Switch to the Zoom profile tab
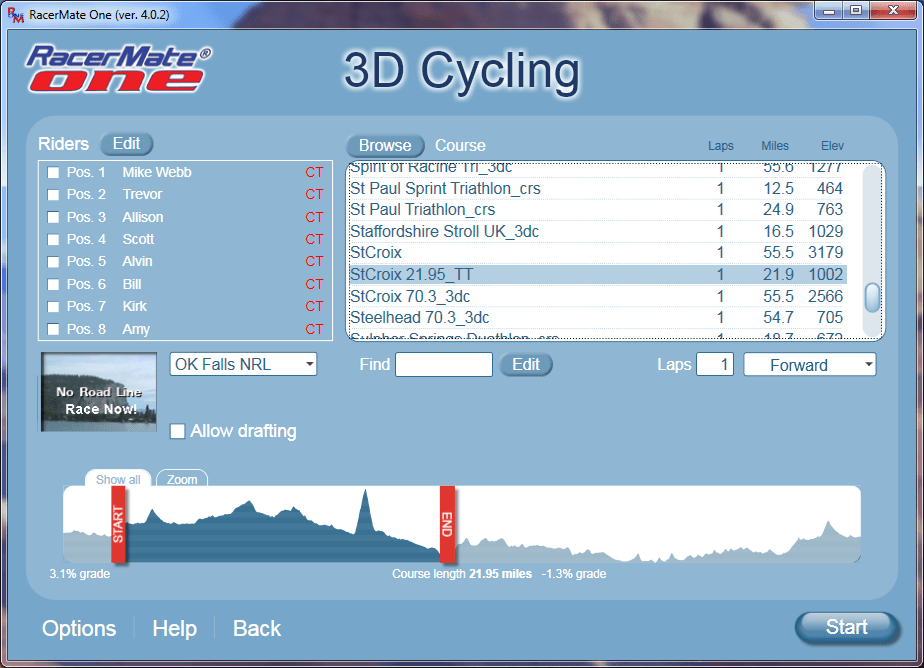The width and height of the screenshot is (924, 668). [182, 479]
